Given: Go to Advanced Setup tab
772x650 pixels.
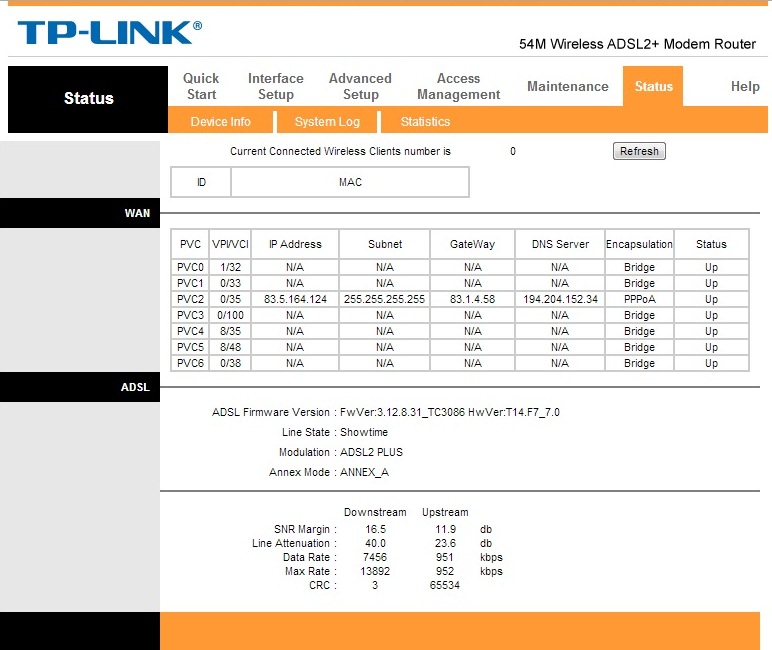Looking at the screenshot, I should pyautogui.click(x=360, y=86).
